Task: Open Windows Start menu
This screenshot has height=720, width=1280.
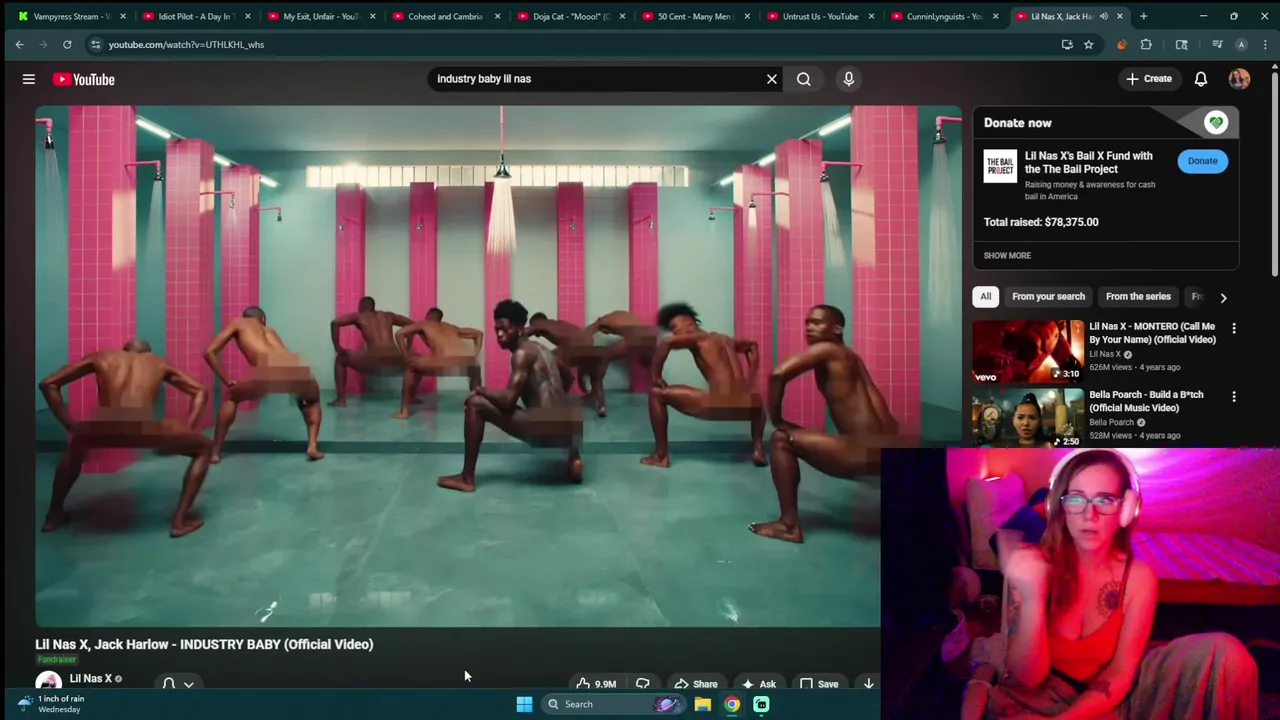Action: click(x=524, y=704)
